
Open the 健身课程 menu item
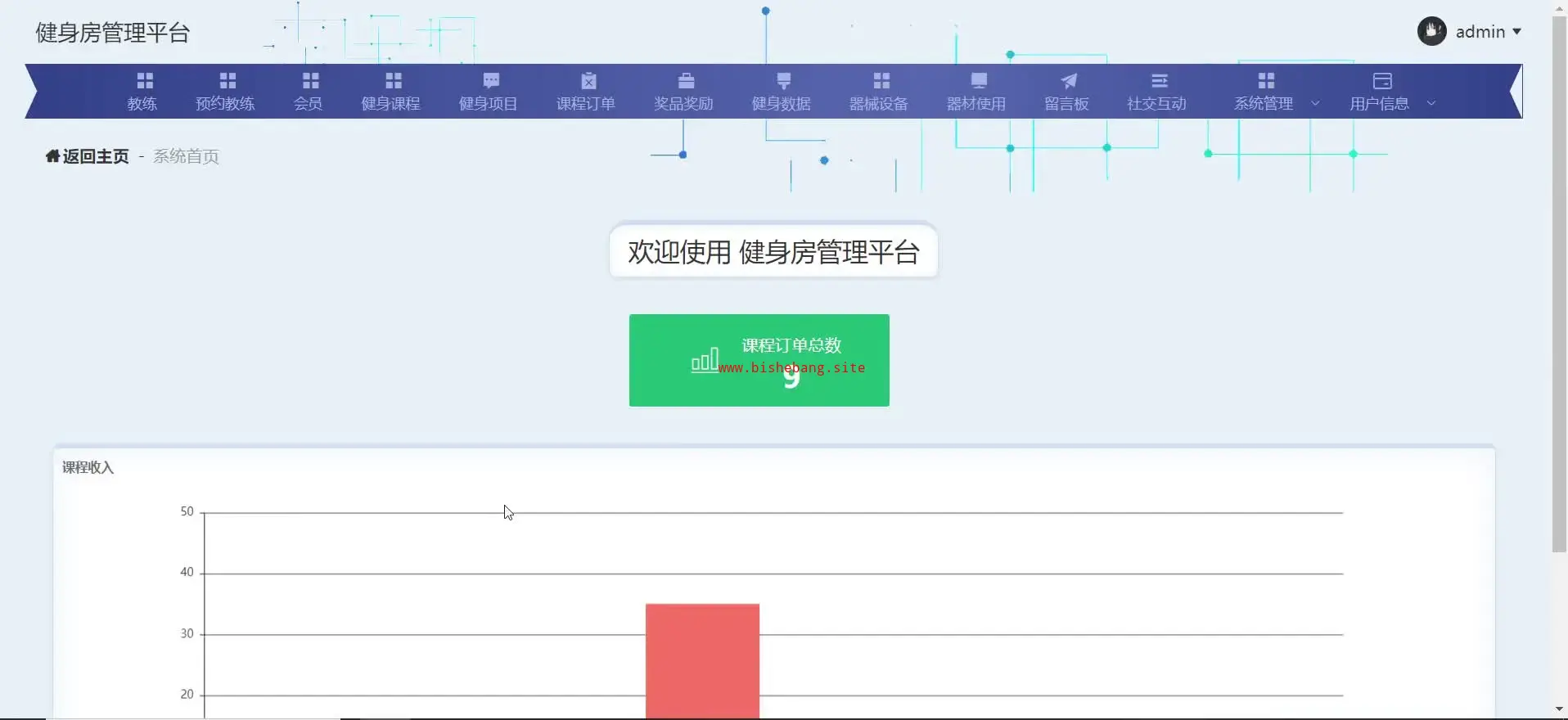pos(390,91)
